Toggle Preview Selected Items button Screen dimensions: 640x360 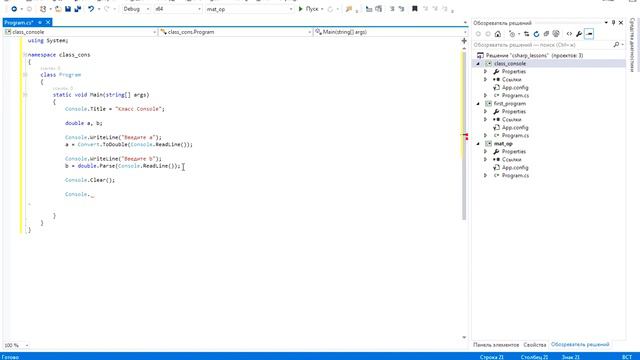[589, 34]
